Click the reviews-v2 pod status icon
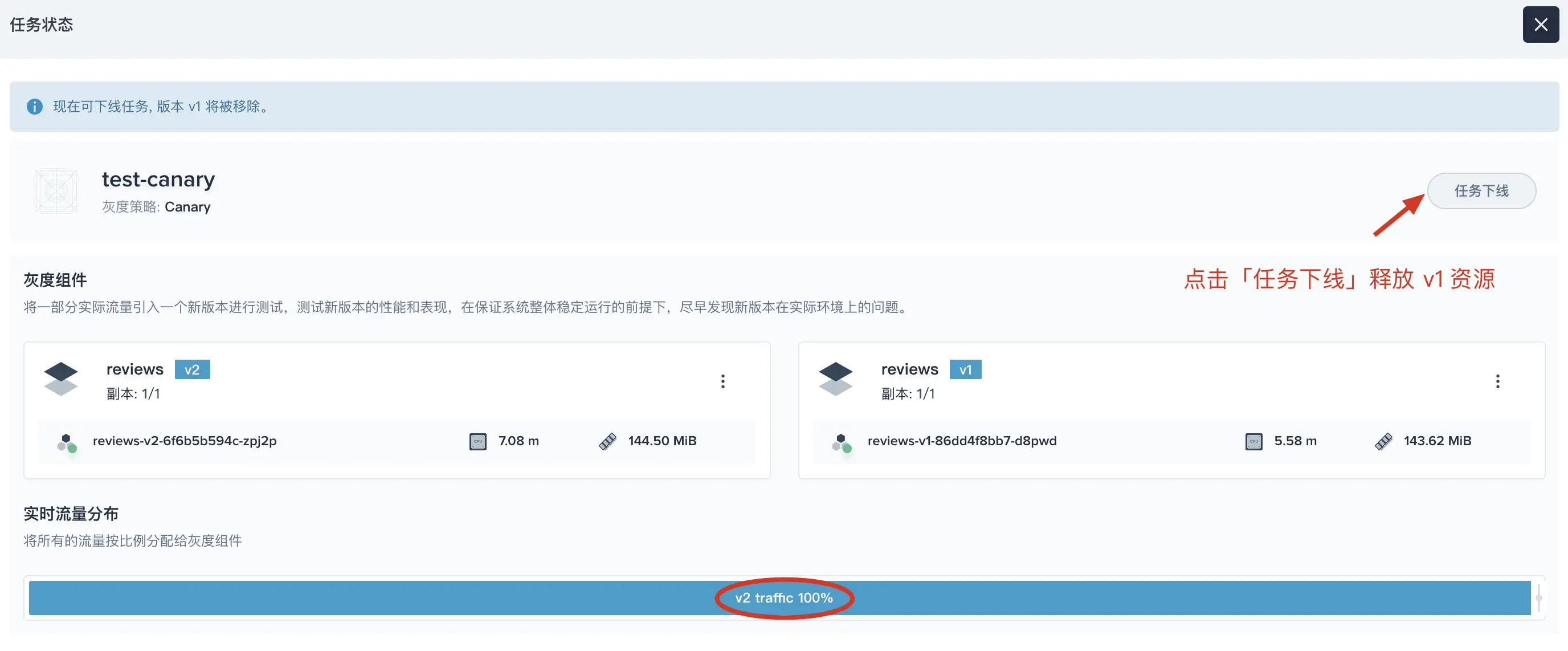The height and width of the screenshot is (651, 1568). [x=67, y=443]
